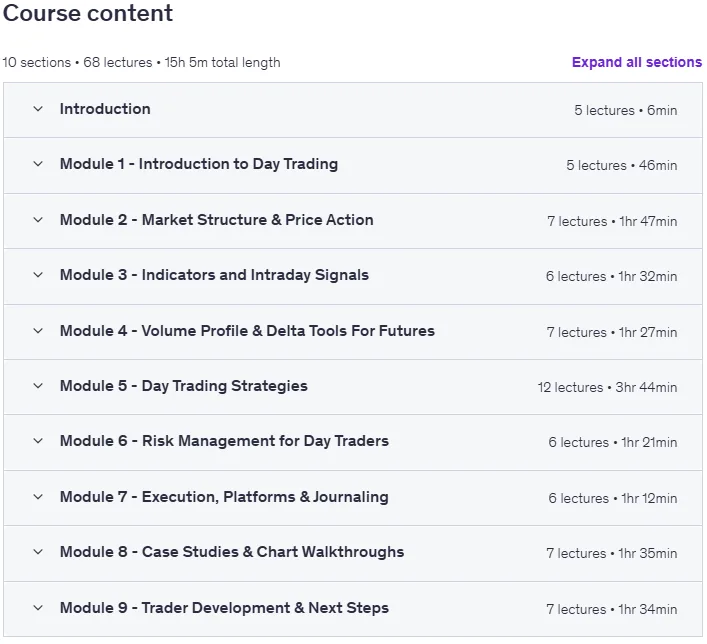This screenshot has width=707, height=644.
Task: Open Module 4 Volume Profile chevron
Action: coord(38,331)
